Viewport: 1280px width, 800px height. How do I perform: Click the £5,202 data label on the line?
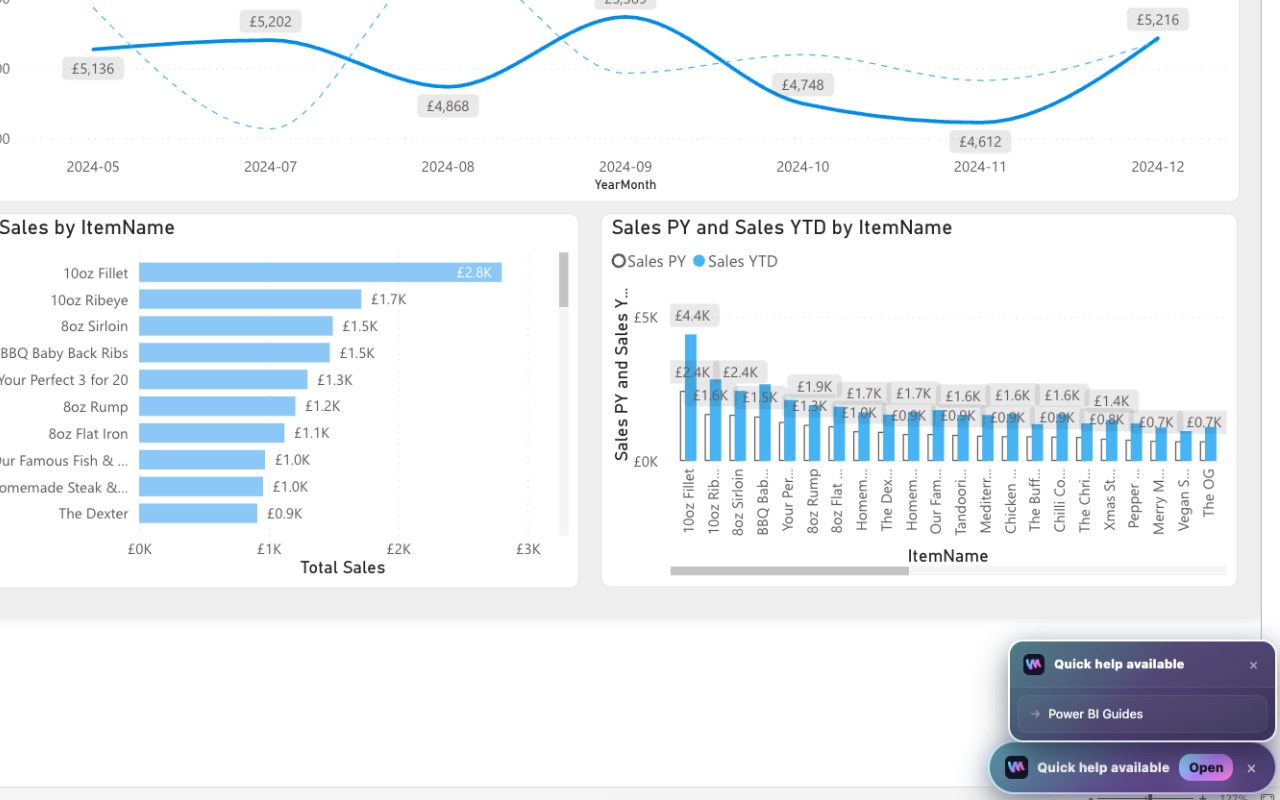click(x=271, y=21)
